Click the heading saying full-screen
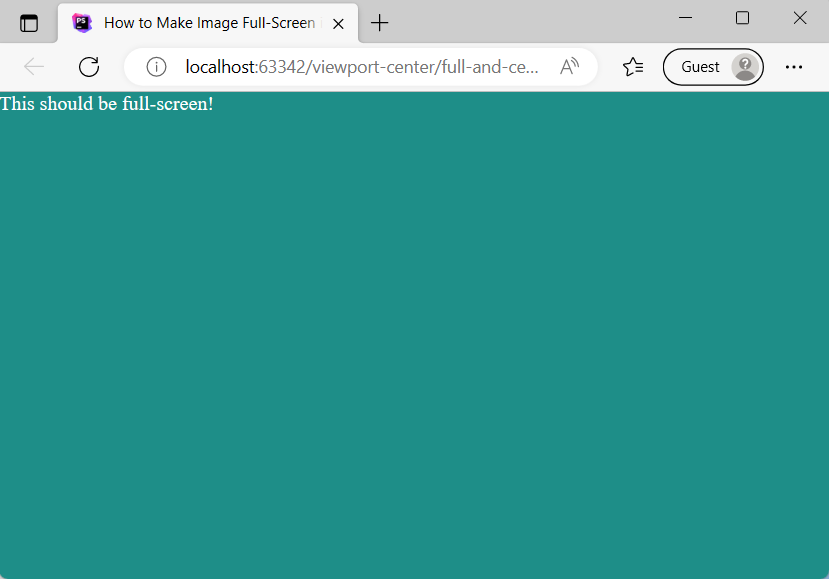Image resolution: width=829 pixels, height=579 pixels. [107, 103]
